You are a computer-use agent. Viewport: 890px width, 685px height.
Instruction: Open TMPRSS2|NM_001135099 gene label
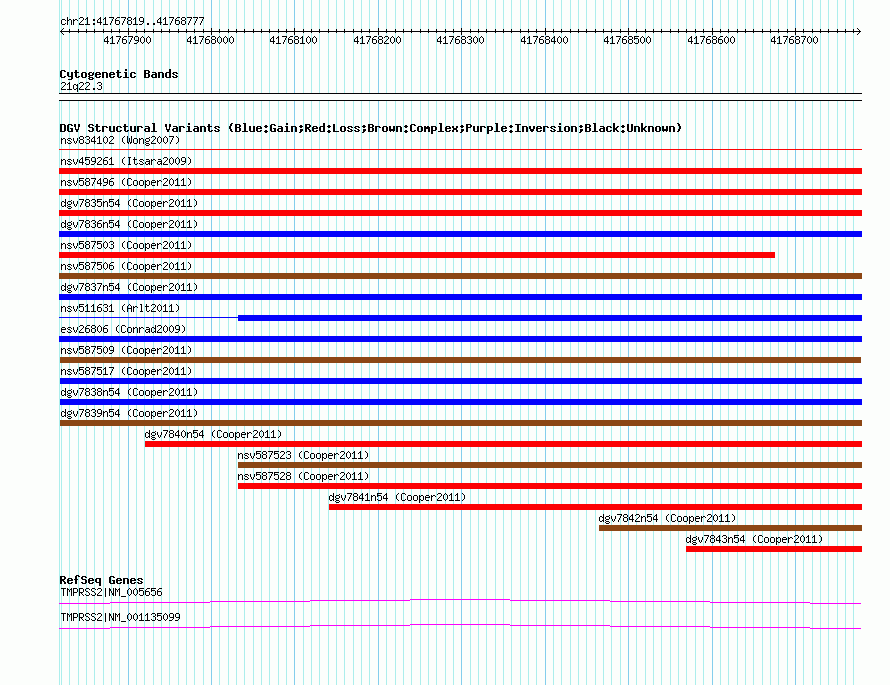120,617
